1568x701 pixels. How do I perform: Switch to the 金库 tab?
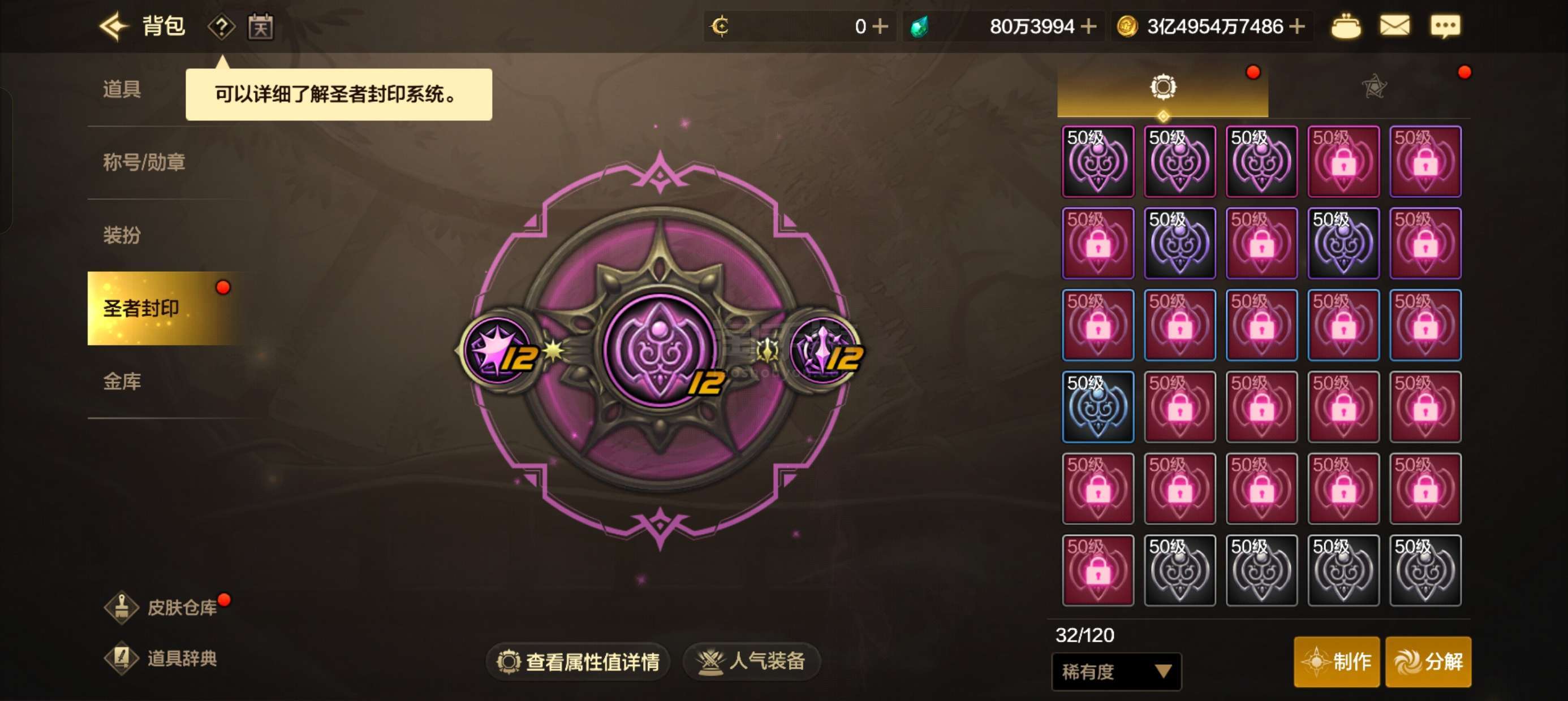pyautogui.click(x=122, y=382)
